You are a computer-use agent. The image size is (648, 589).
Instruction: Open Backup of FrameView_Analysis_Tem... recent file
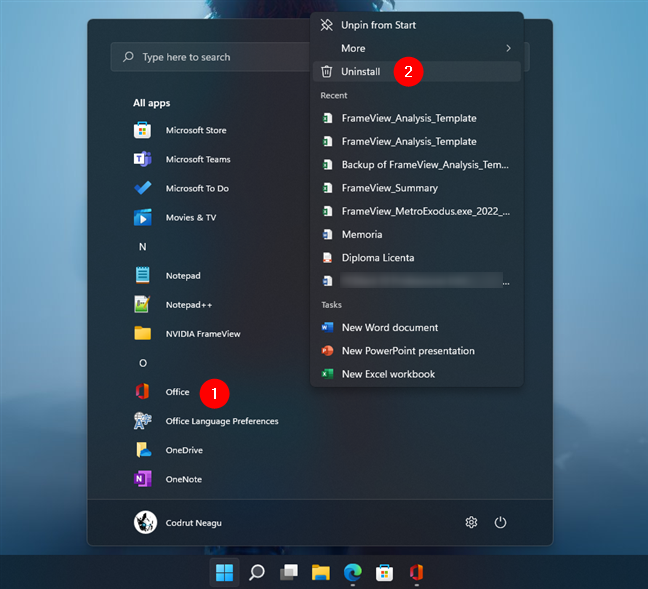(417, 165)
